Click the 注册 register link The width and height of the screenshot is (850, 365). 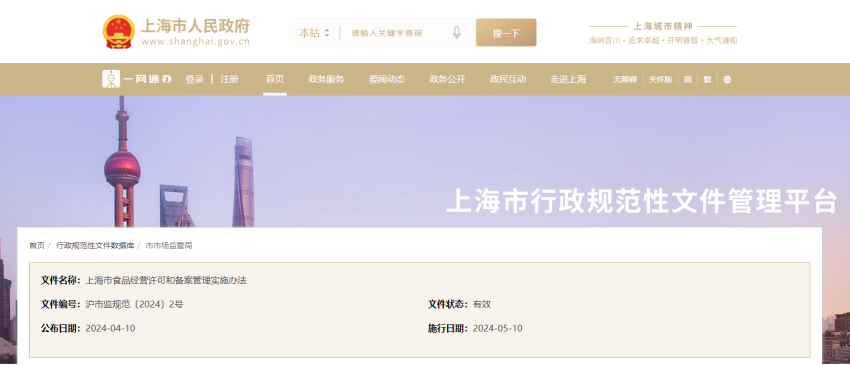[229, 79]
